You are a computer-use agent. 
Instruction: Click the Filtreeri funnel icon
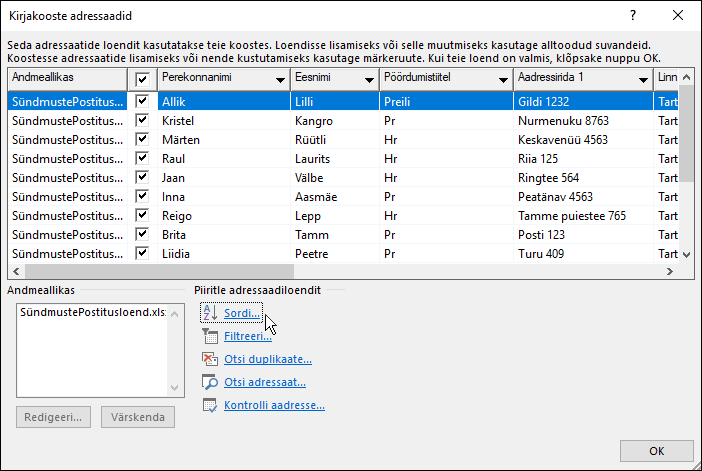pyautogui.click(x=210, y=336)
